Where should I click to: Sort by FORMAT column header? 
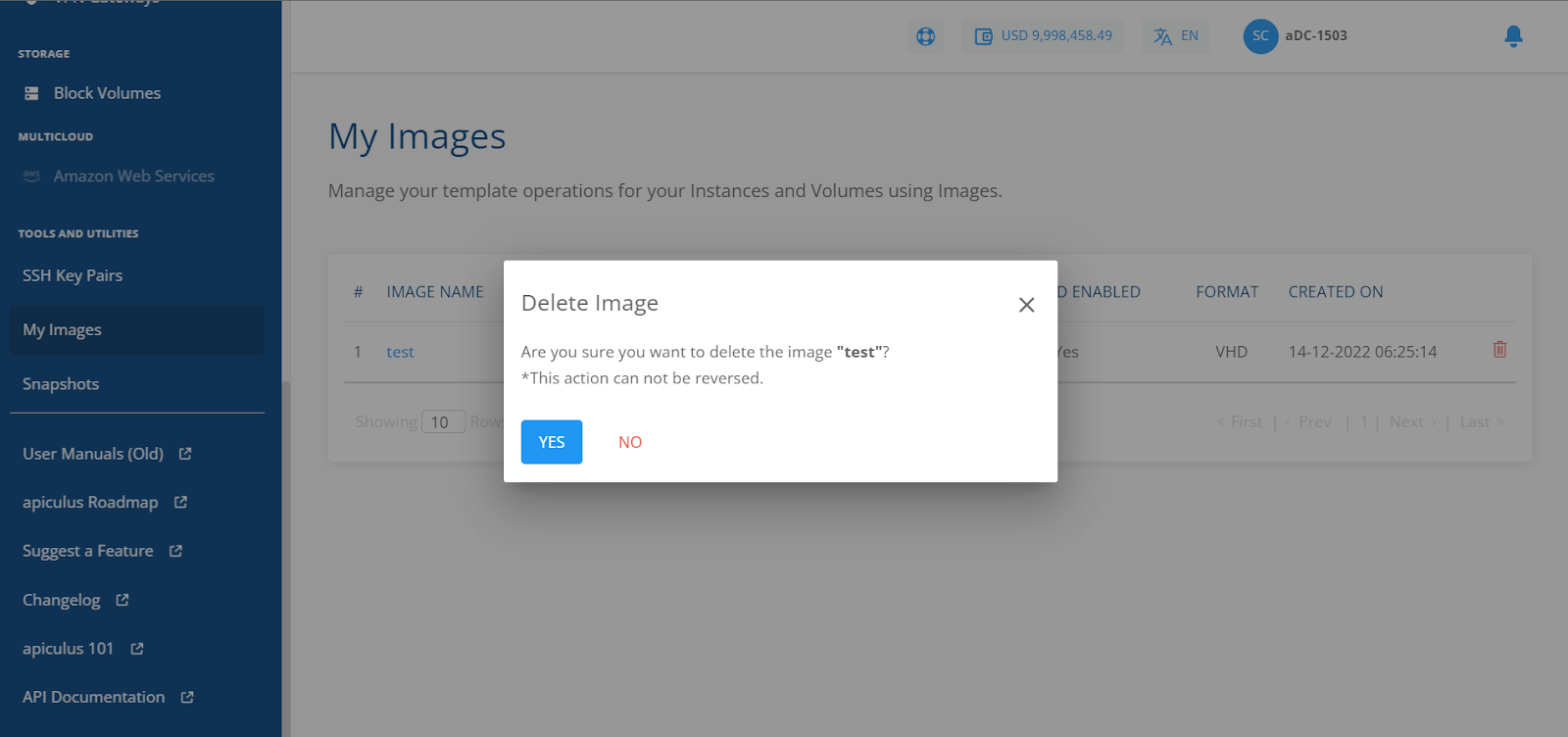(1227, 292)
